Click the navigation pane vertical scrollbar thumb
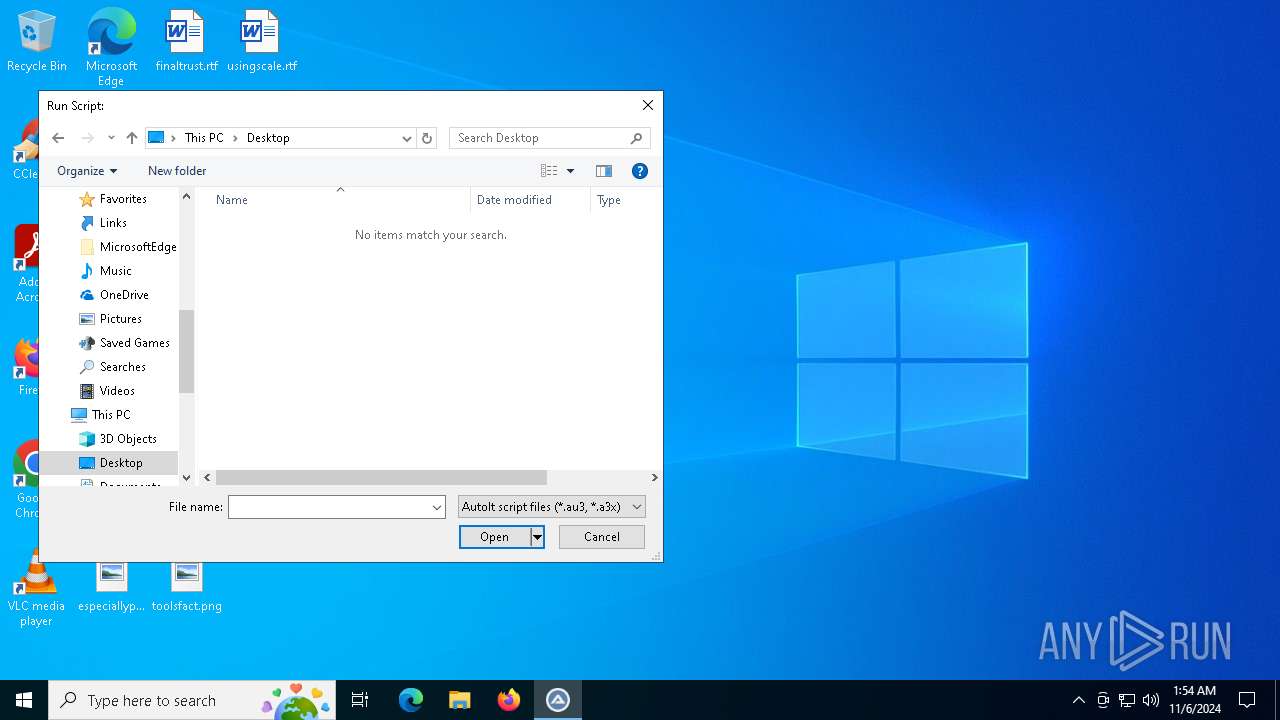The image size is (1280, 720). coord(186,351)
